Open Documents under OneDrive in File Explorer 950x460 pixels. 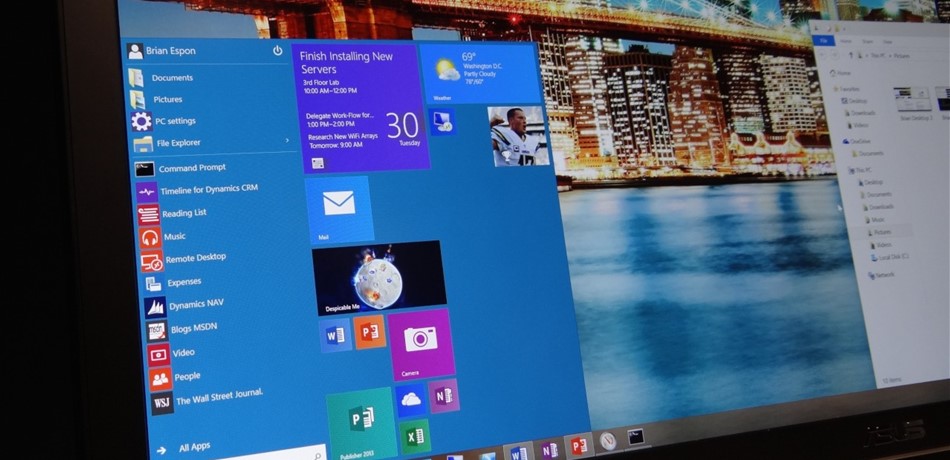866,154
